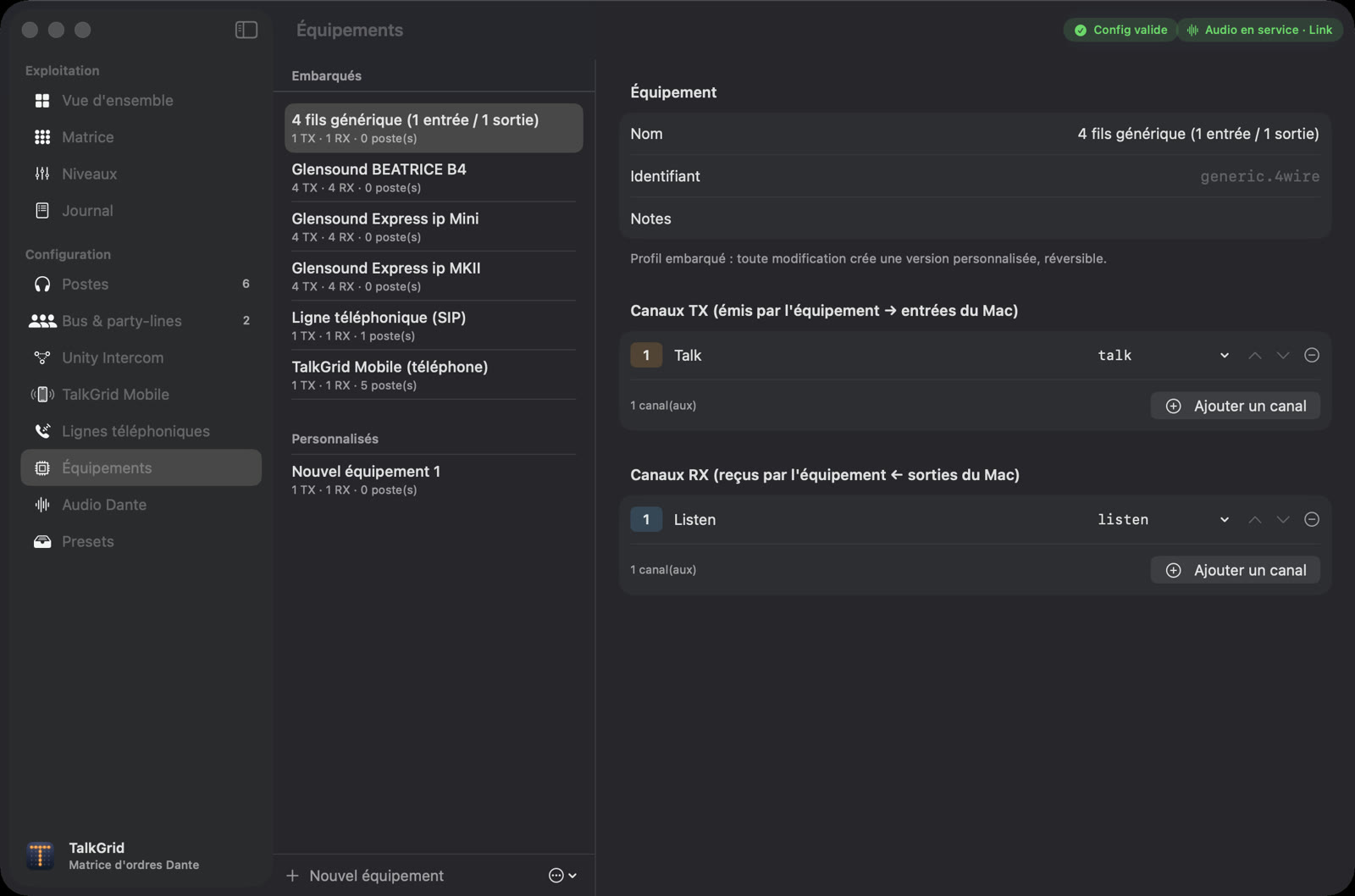This screenshot has width=1355, height=896.
Task: Select Glensound Express ip Mini profile
Action: [x=434, y=227]
